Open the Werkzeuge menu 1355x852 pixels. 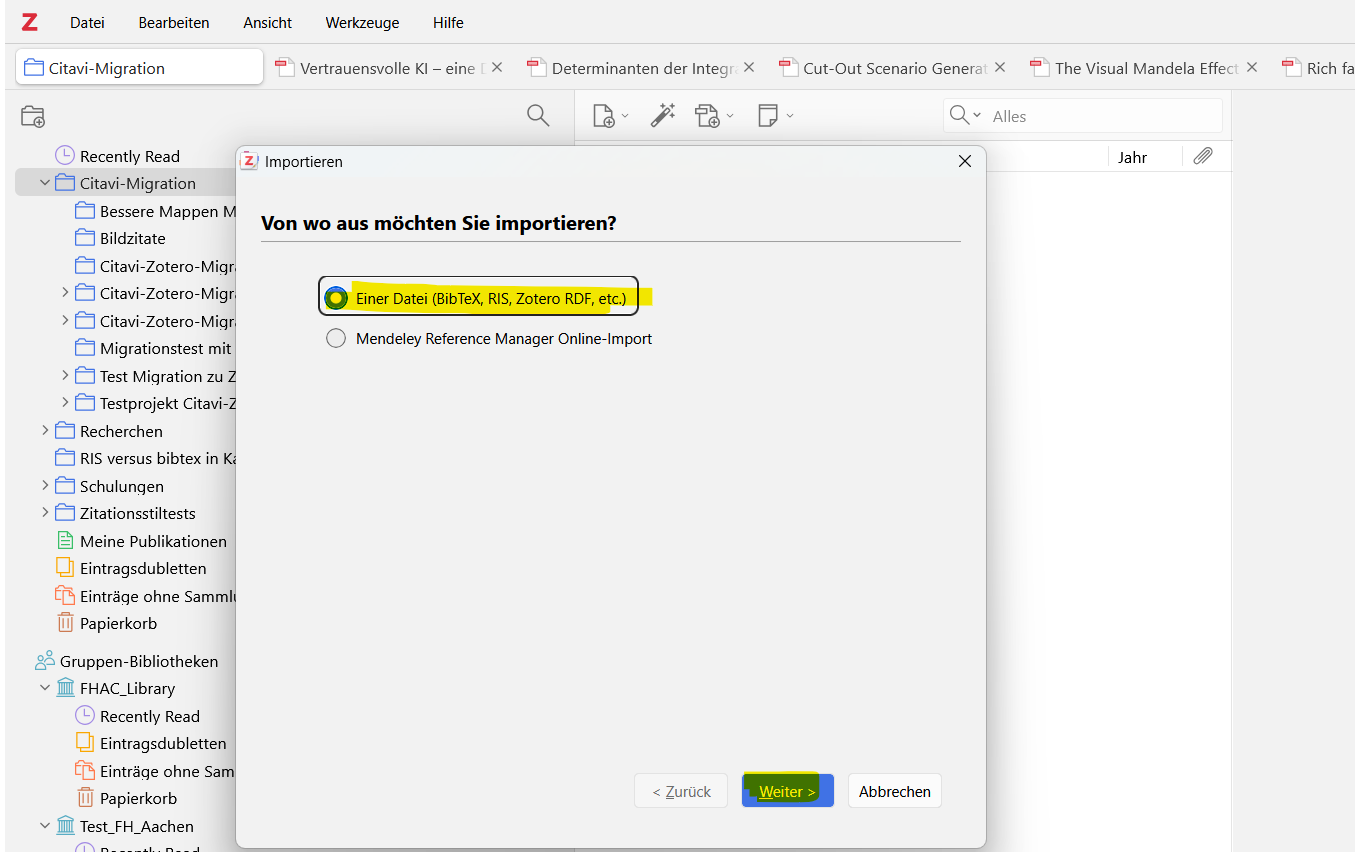(x=362, y=22)
